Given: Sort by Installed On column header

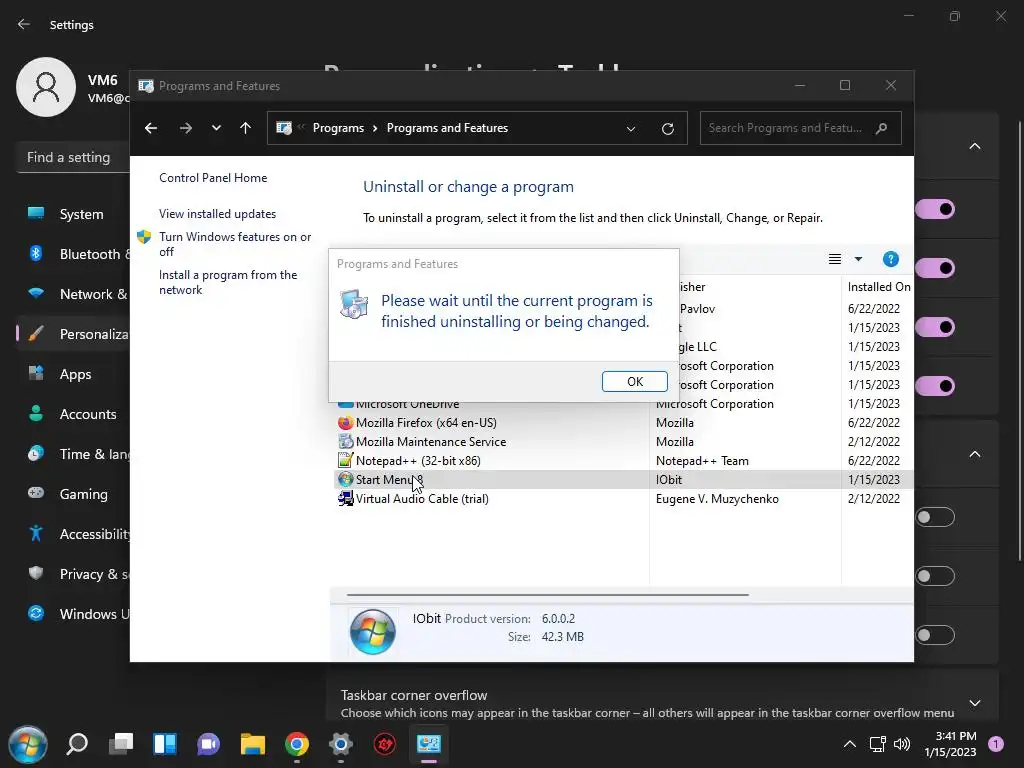Looking at the screenshot, I should (x=878, y=287).
